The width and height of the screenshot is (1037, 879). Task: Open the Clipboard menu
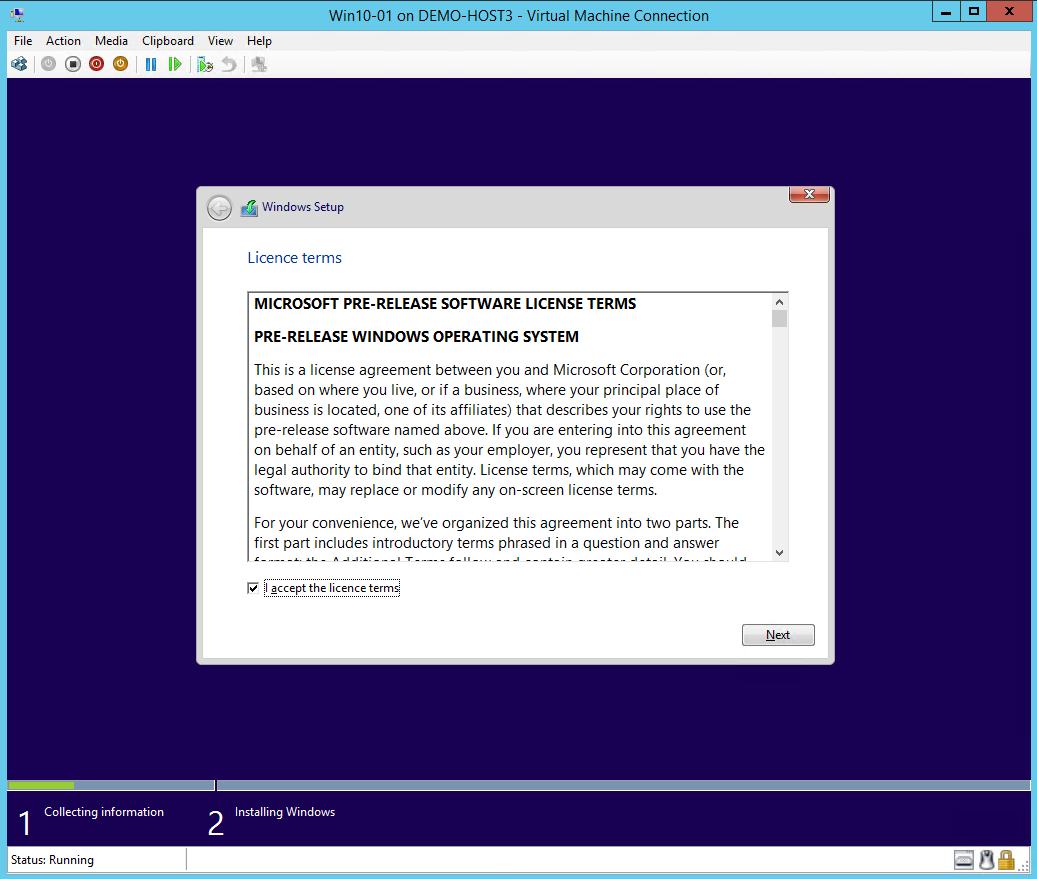point(168,41)
